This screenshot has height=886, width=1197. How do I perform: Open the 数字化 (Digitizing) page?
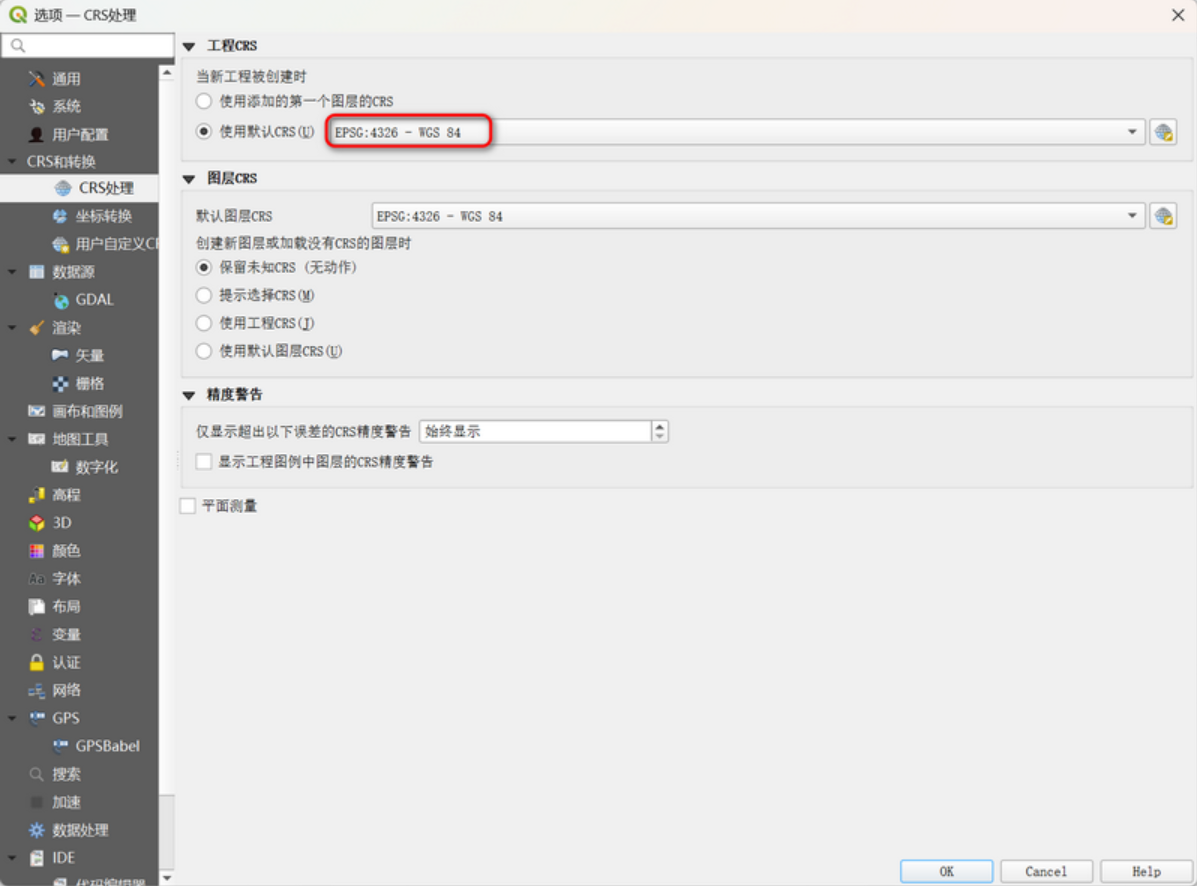95,467
